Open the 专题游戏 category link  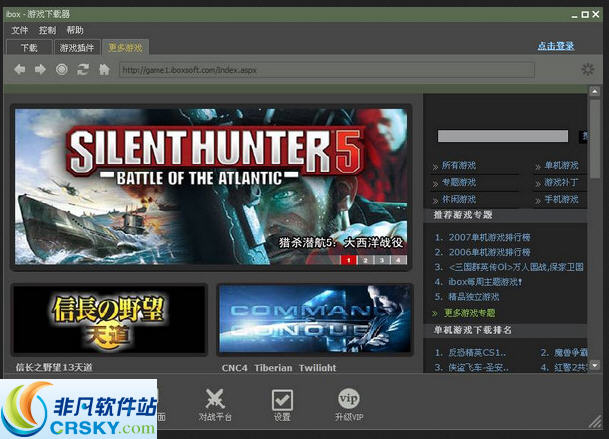[459, 183]
